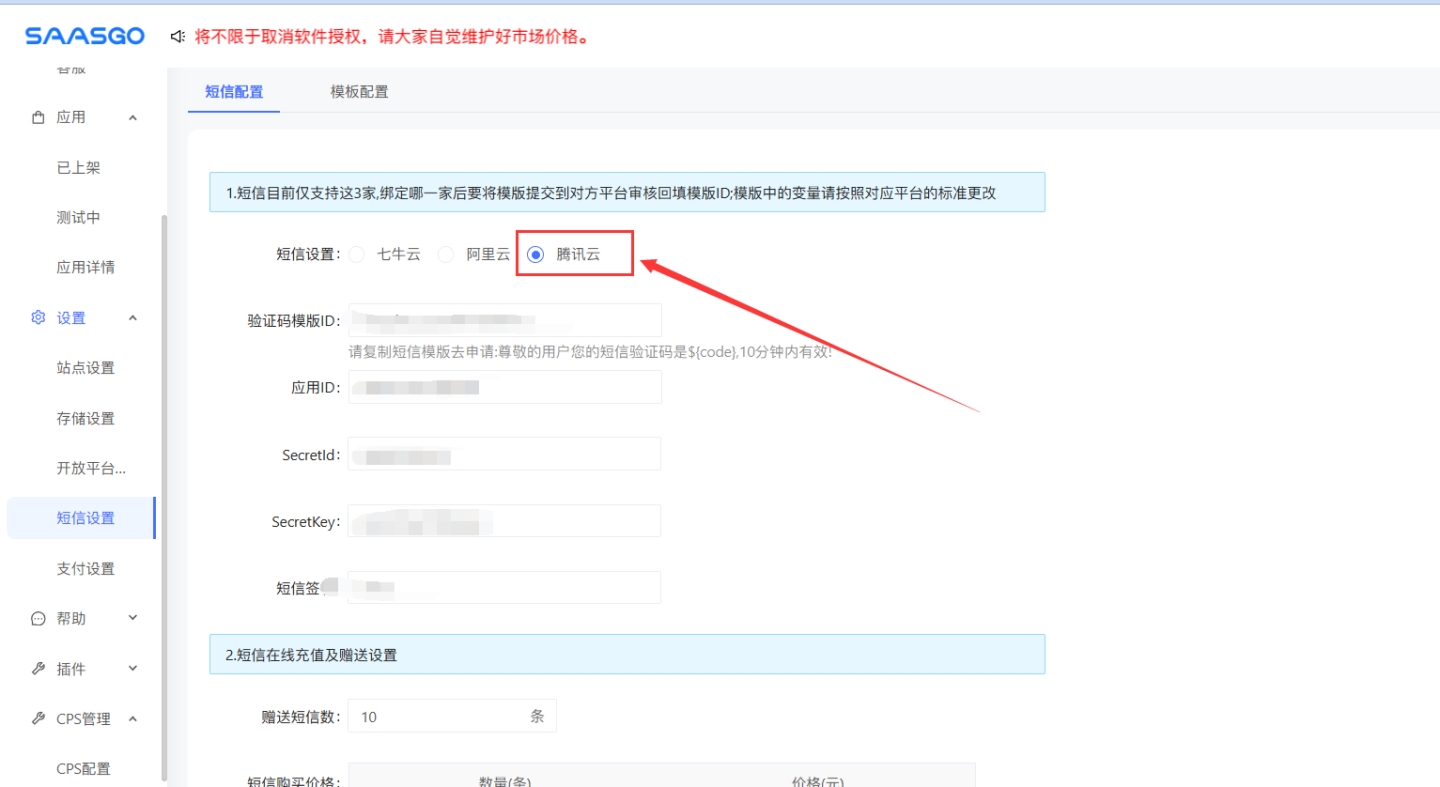1440x787 pixels.
Task: Select the 七牛云 radio option
Action: [x=357, y=255]
